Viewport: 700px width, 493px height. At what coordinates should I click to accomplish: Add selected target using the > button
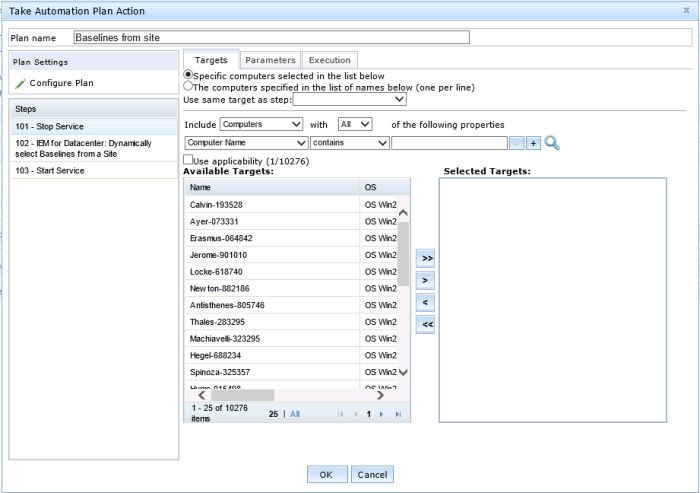(425, 280)
